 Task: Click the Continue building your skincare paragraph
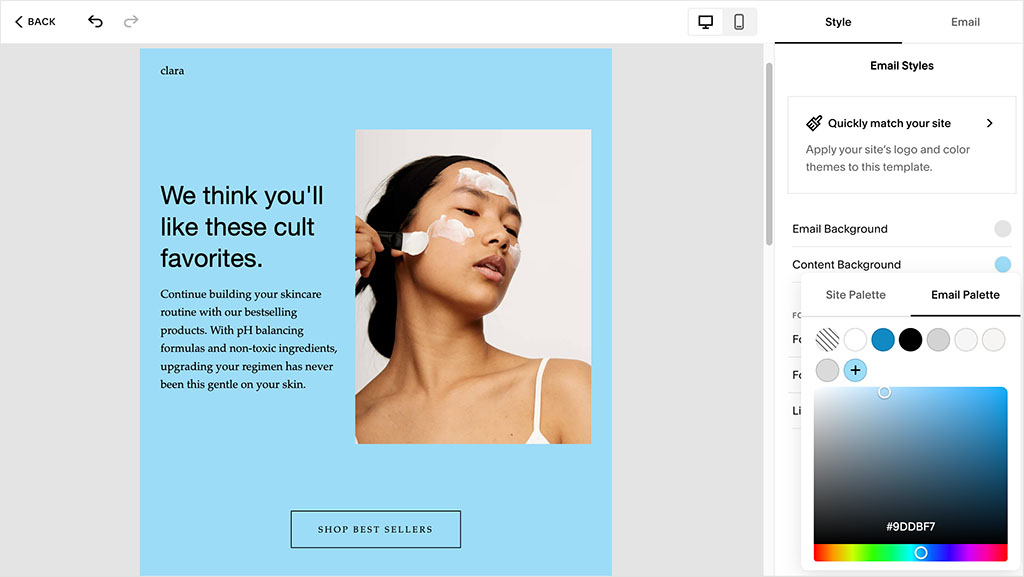click(248, 339)
